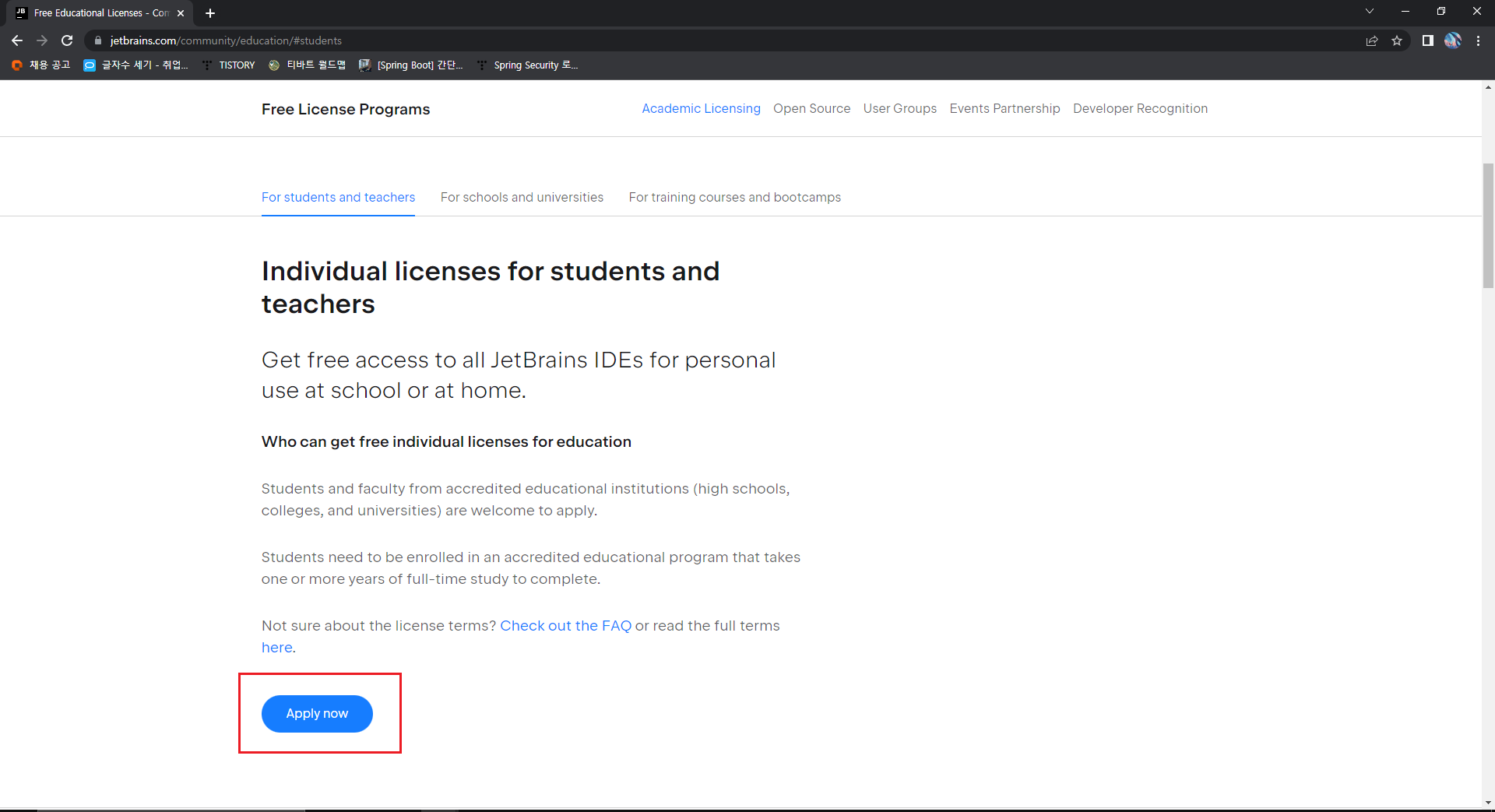Open the TISTORY bookmark

[x=228, y=65]
